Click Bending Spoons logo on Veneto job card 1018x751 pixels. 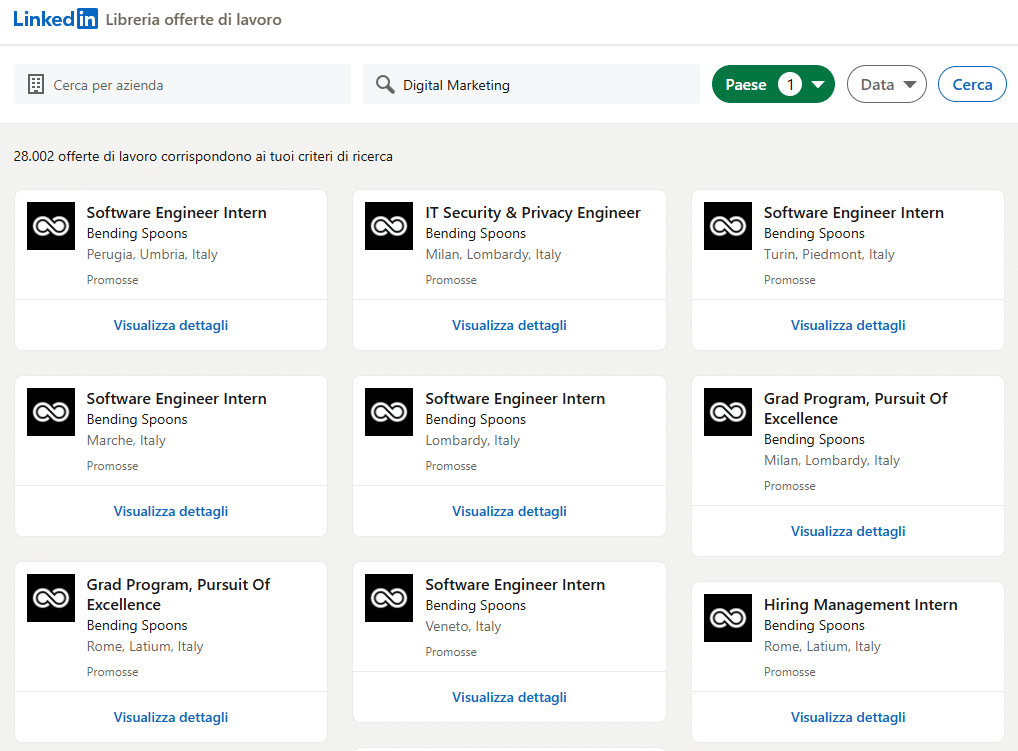click(x=389, y=598)
